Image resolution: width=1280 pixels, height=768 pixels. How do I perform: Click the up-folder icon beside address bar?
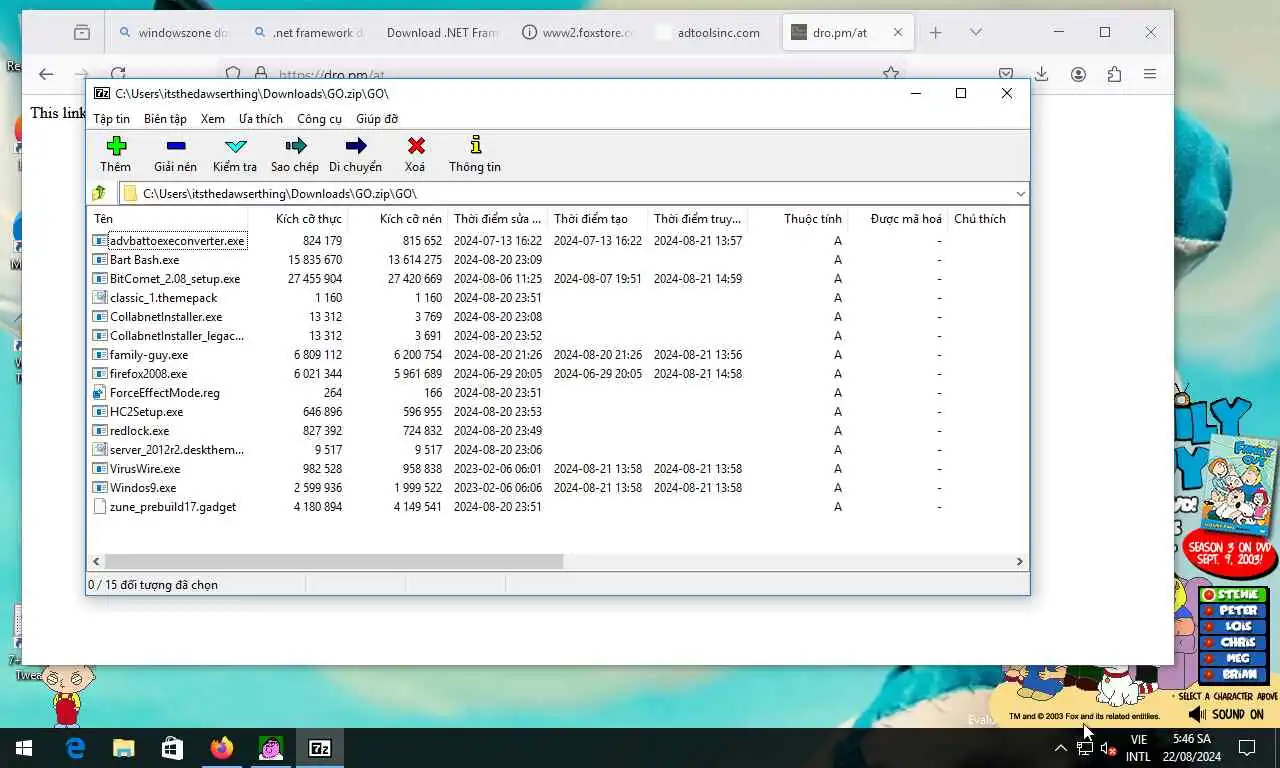click(99, 193)
